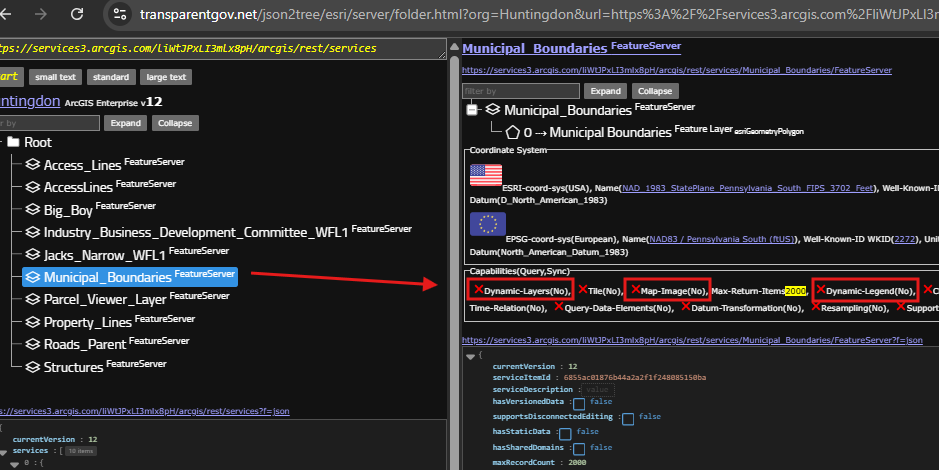Click red X beside Dynamic-Legend(No)

tap(821, 290)
